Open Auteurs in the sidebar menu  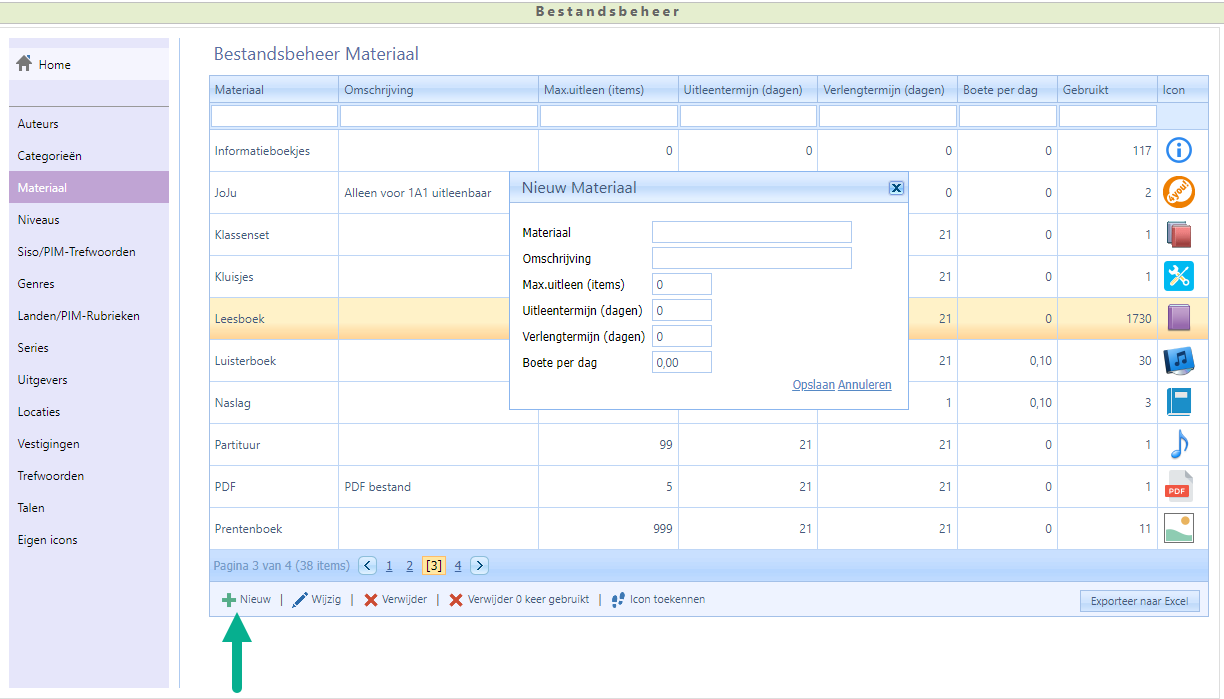pyautogui.click(x=38, y=124)
